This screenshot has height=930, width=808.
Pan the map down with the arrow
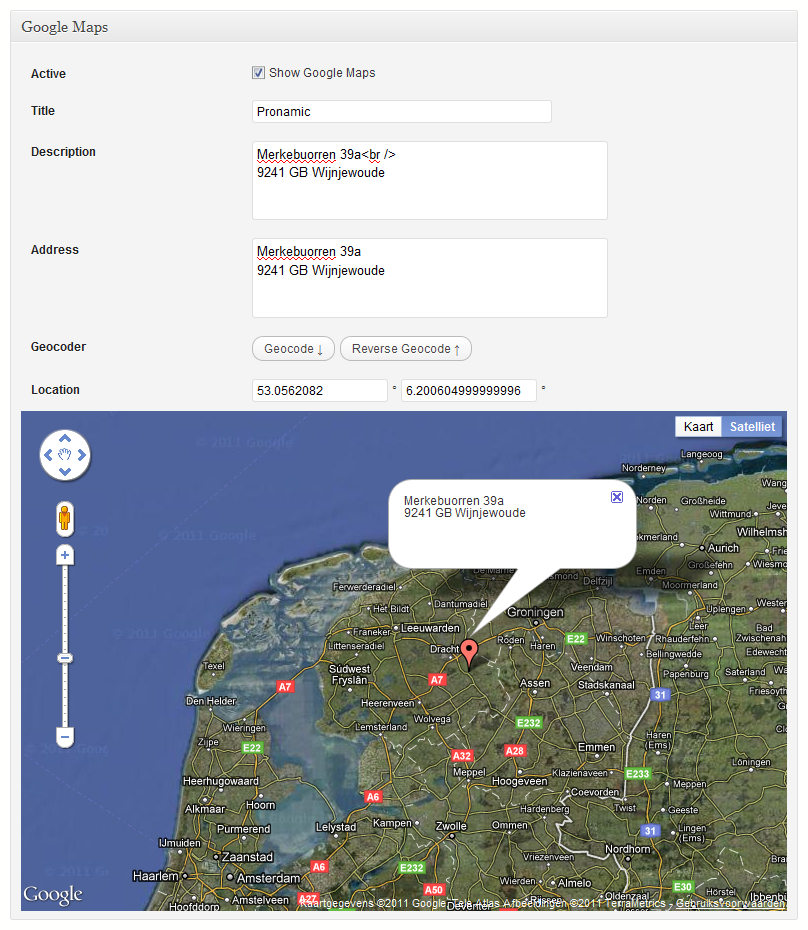[x=65, y=472]
